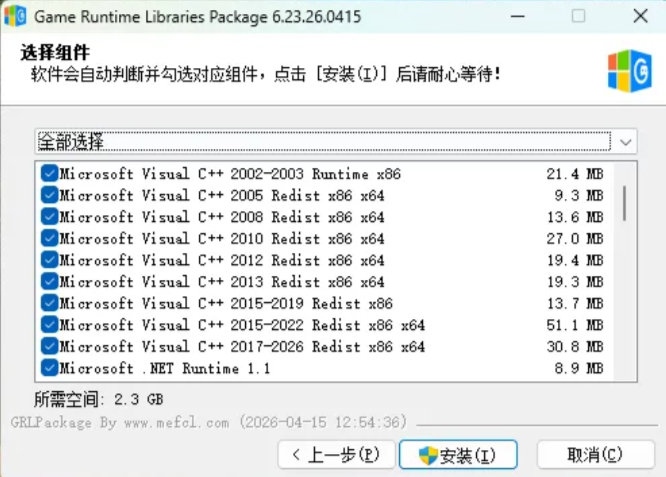Go back with 上一步(P) button
Screen dimensions: 666x477
(336, 455)
